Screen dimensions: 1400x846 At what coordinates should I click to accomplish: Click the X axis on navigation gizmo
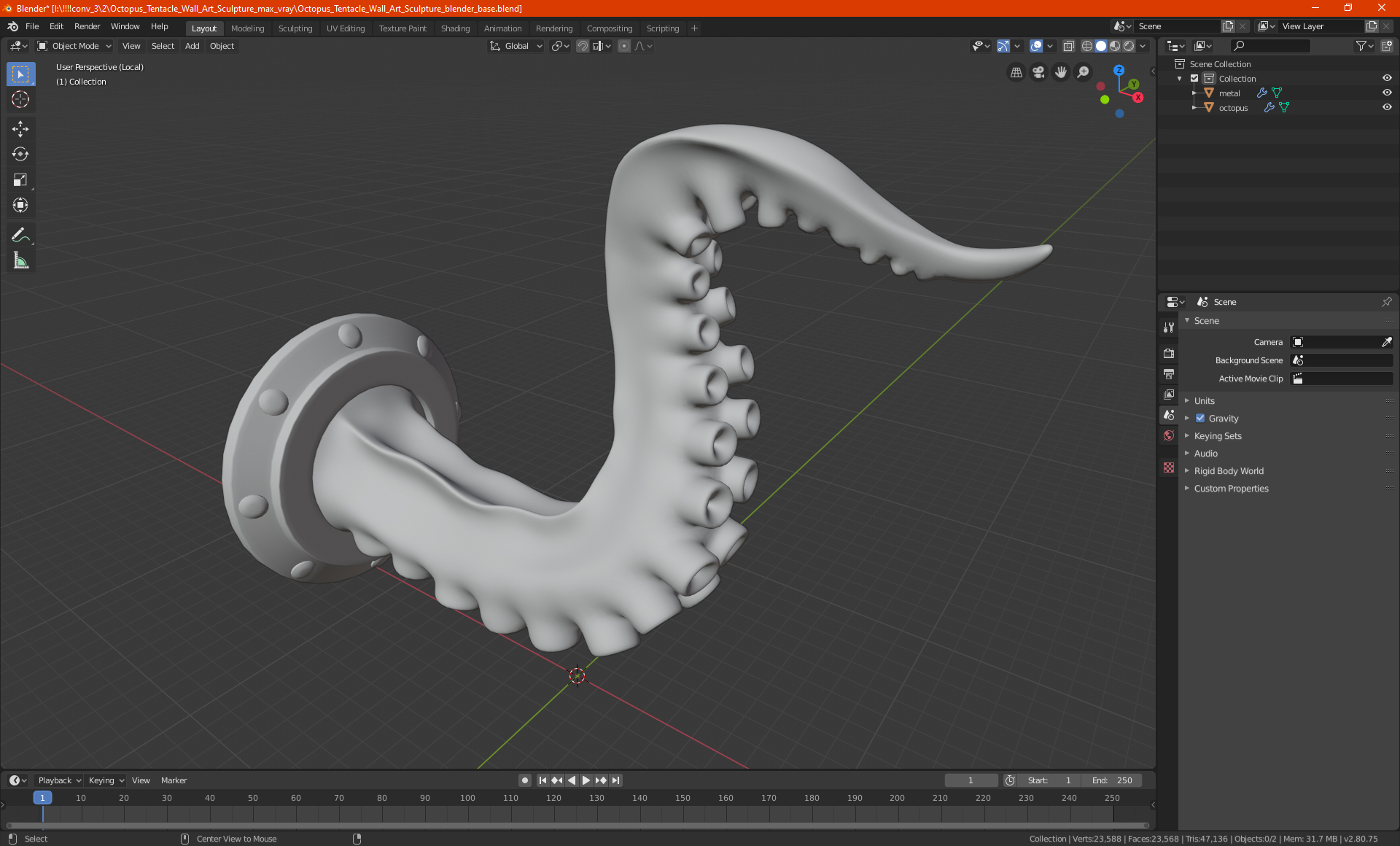1137,97
